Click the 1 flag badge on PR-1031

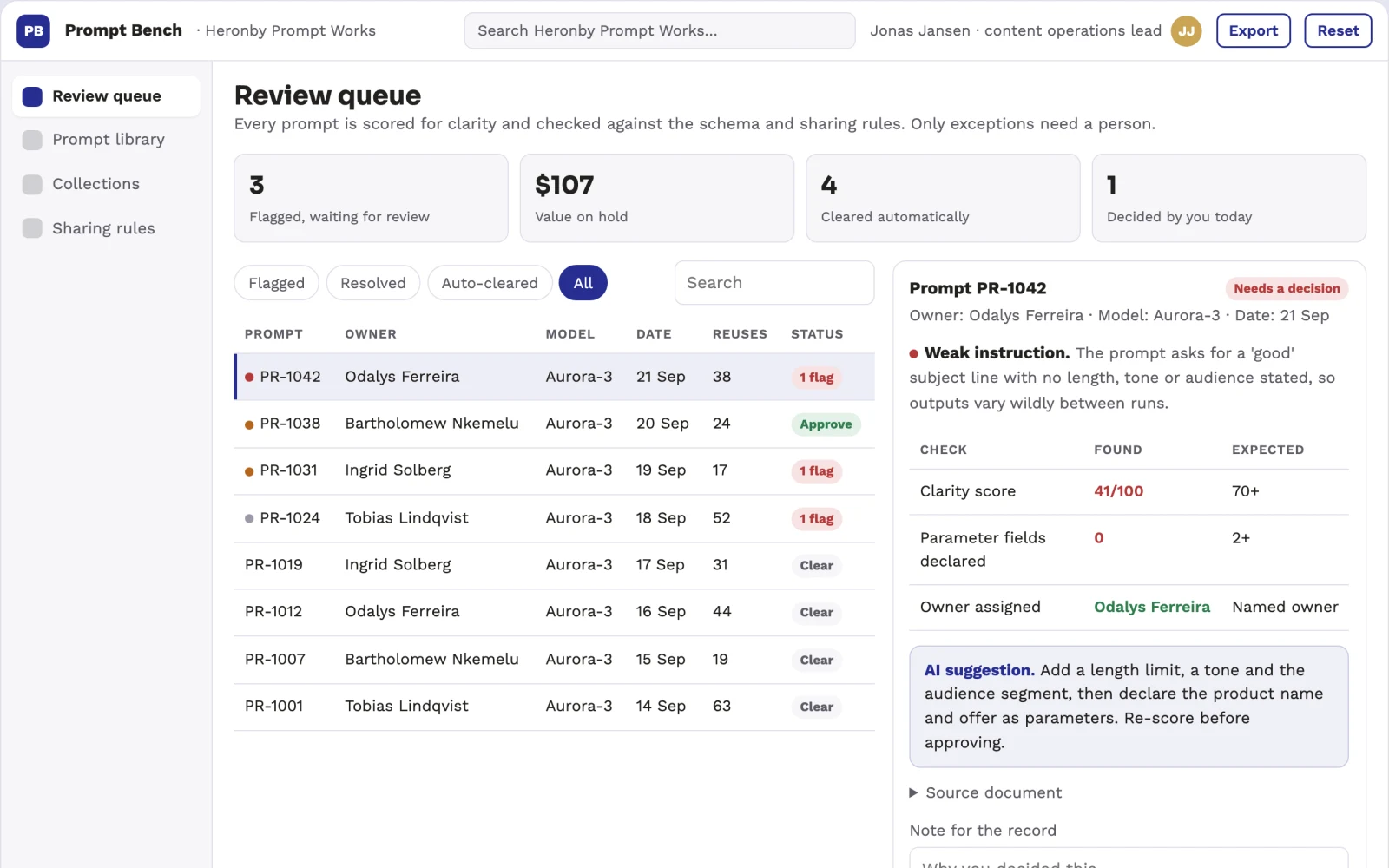click(816, 471)
